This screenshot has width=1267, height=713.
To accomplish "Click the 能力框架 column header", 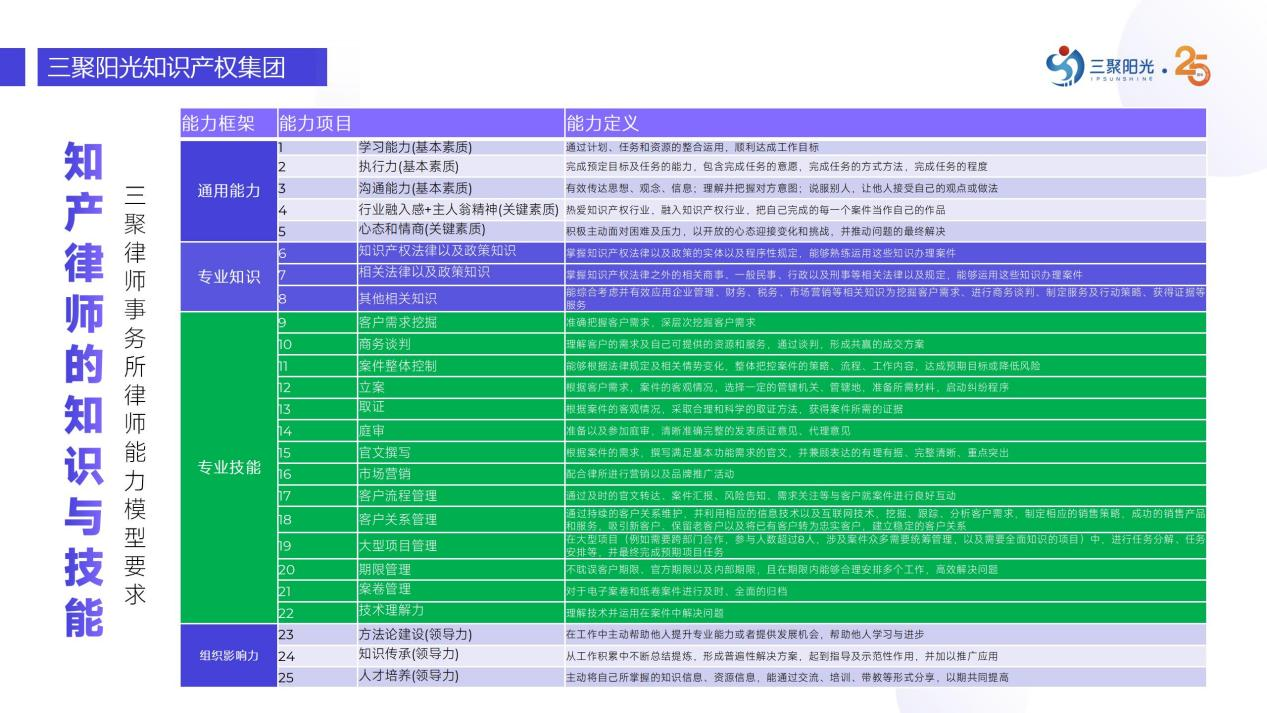I will click(228, 124).
